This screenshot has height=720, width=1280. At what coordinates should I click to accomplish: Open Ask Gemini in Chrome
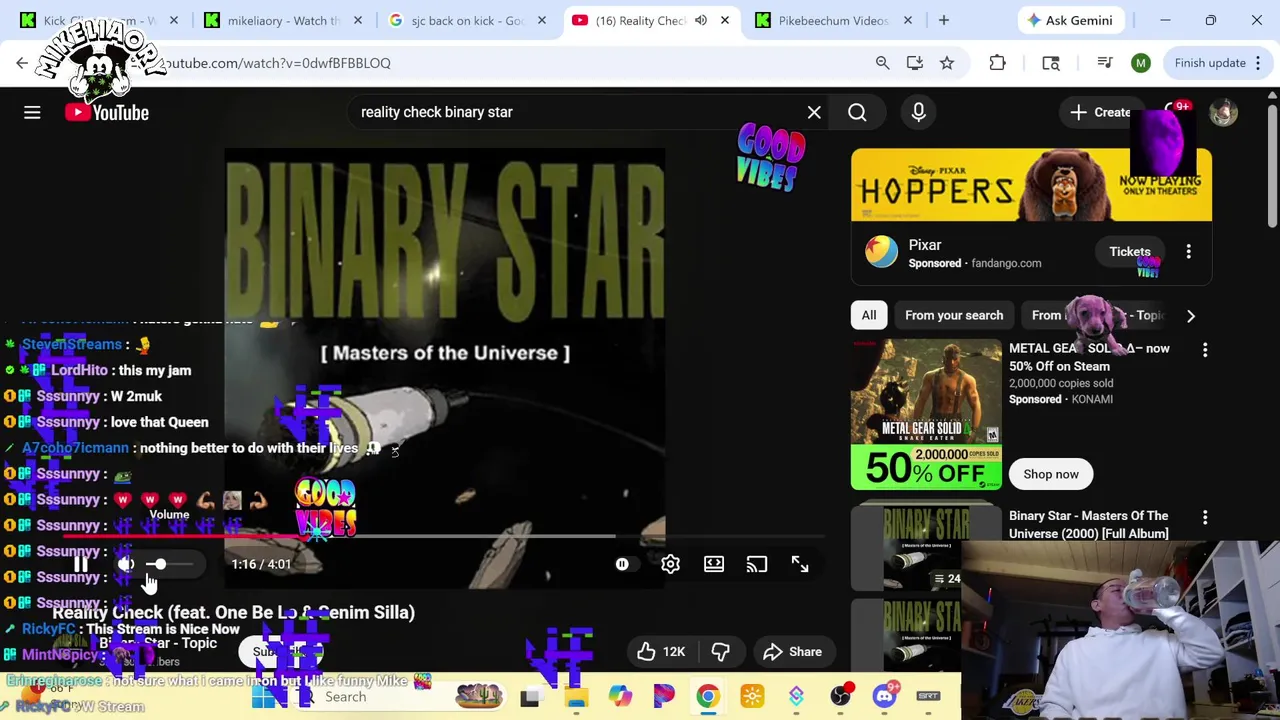point(1069,20)
